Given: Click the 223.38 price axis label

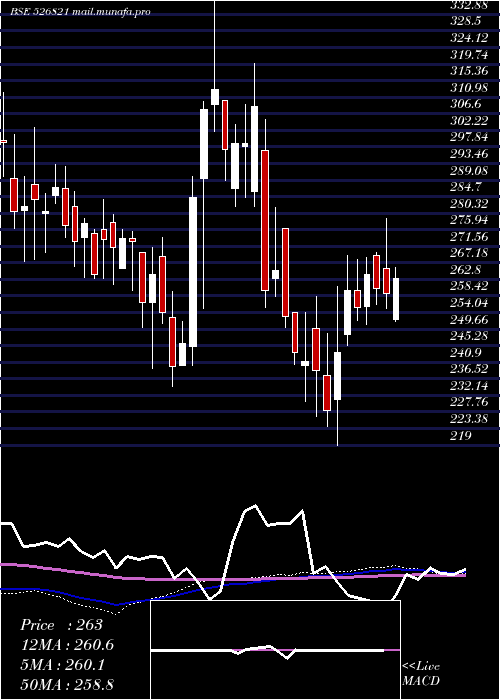Looking at the screenshot, I should [471, 419].
